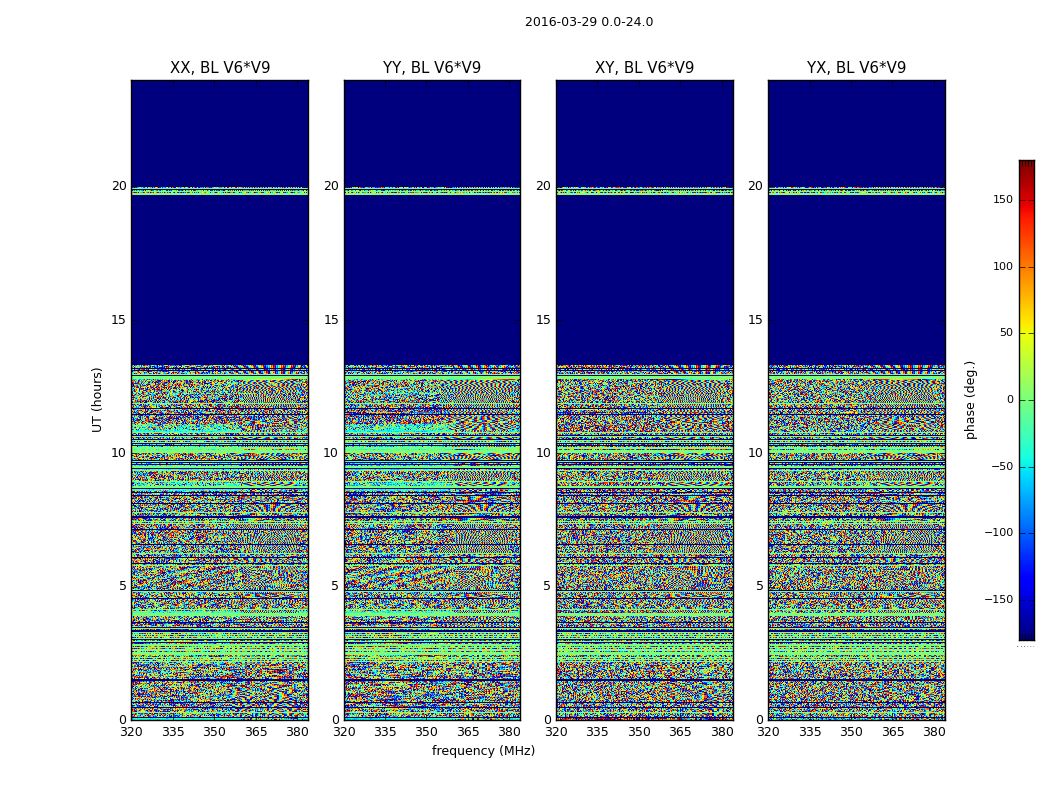1050x800 pixels.
Task: Click the '380' frequency tick under YX panel
Action: point(934,732)
